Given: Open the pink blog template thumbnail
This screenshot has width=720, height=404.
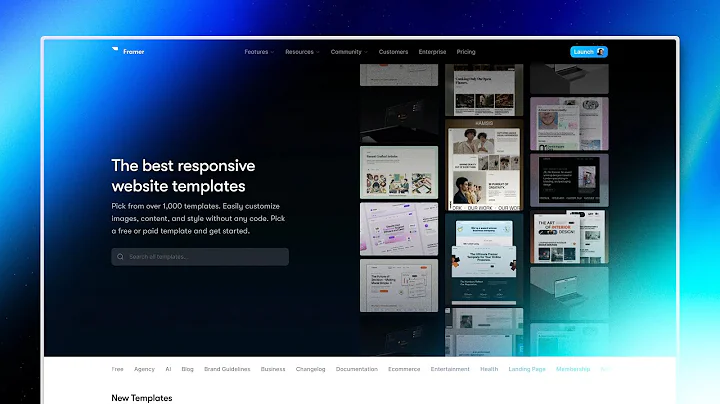Looking at the screenshot, I should 569,123.
